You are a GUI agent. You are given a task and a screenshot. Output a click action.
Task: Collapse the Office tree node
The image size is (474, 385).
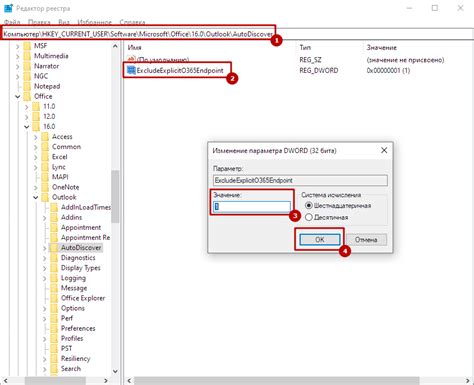pyautogui.click(x=18, y=96)
